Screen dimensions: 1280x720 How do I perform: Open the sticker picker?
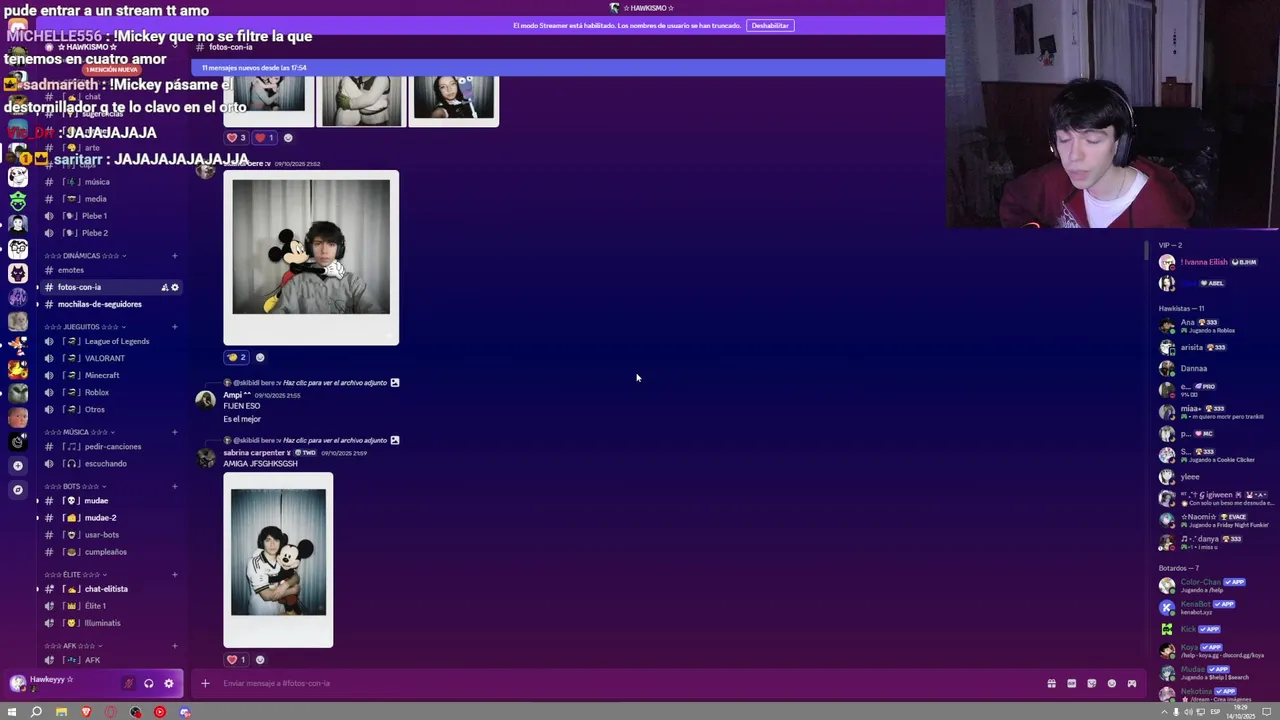coord(1091,683)
